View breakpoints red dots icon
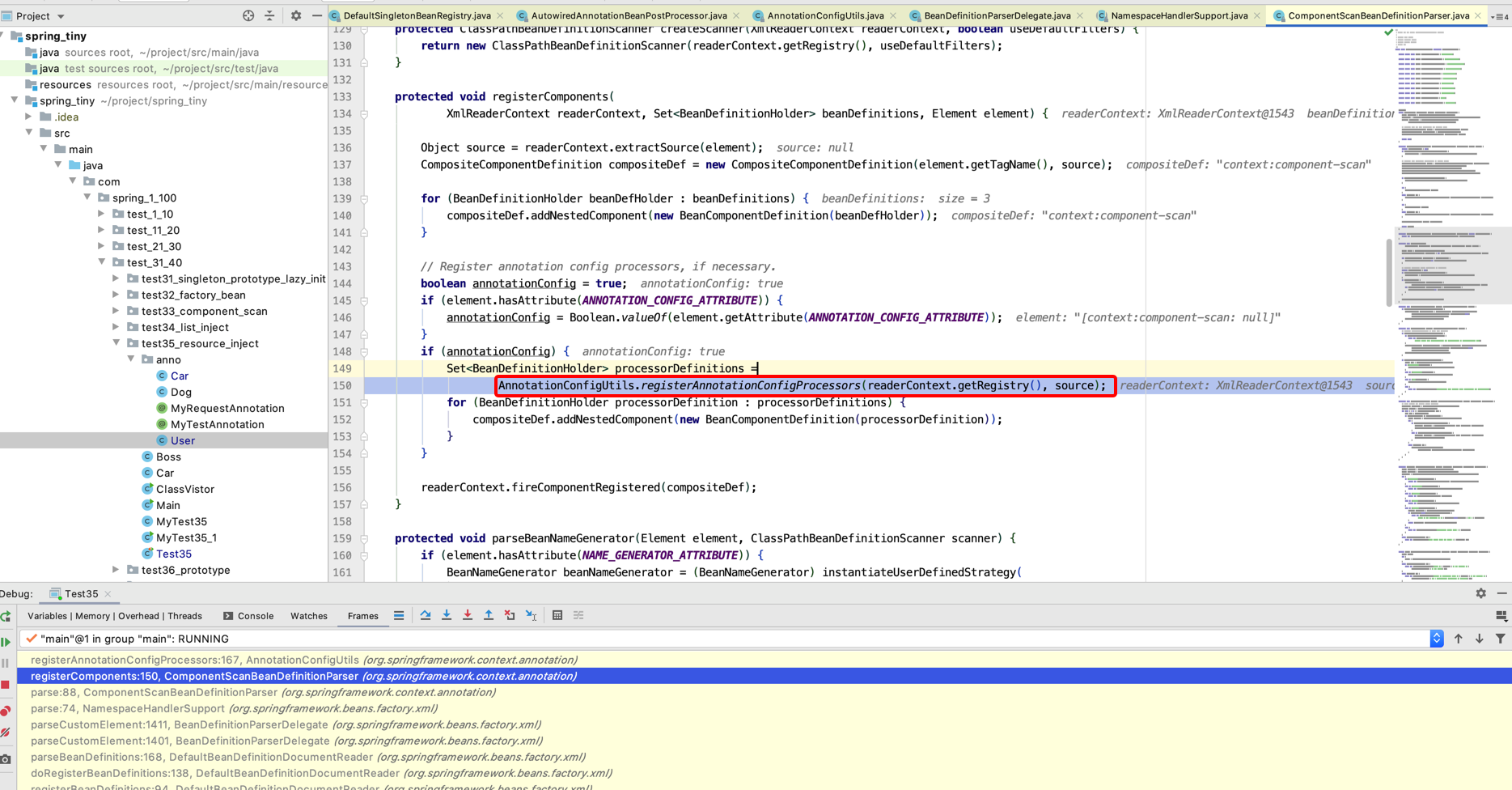The height and width of the screenshot is (790, 1512). click(6, 711)
